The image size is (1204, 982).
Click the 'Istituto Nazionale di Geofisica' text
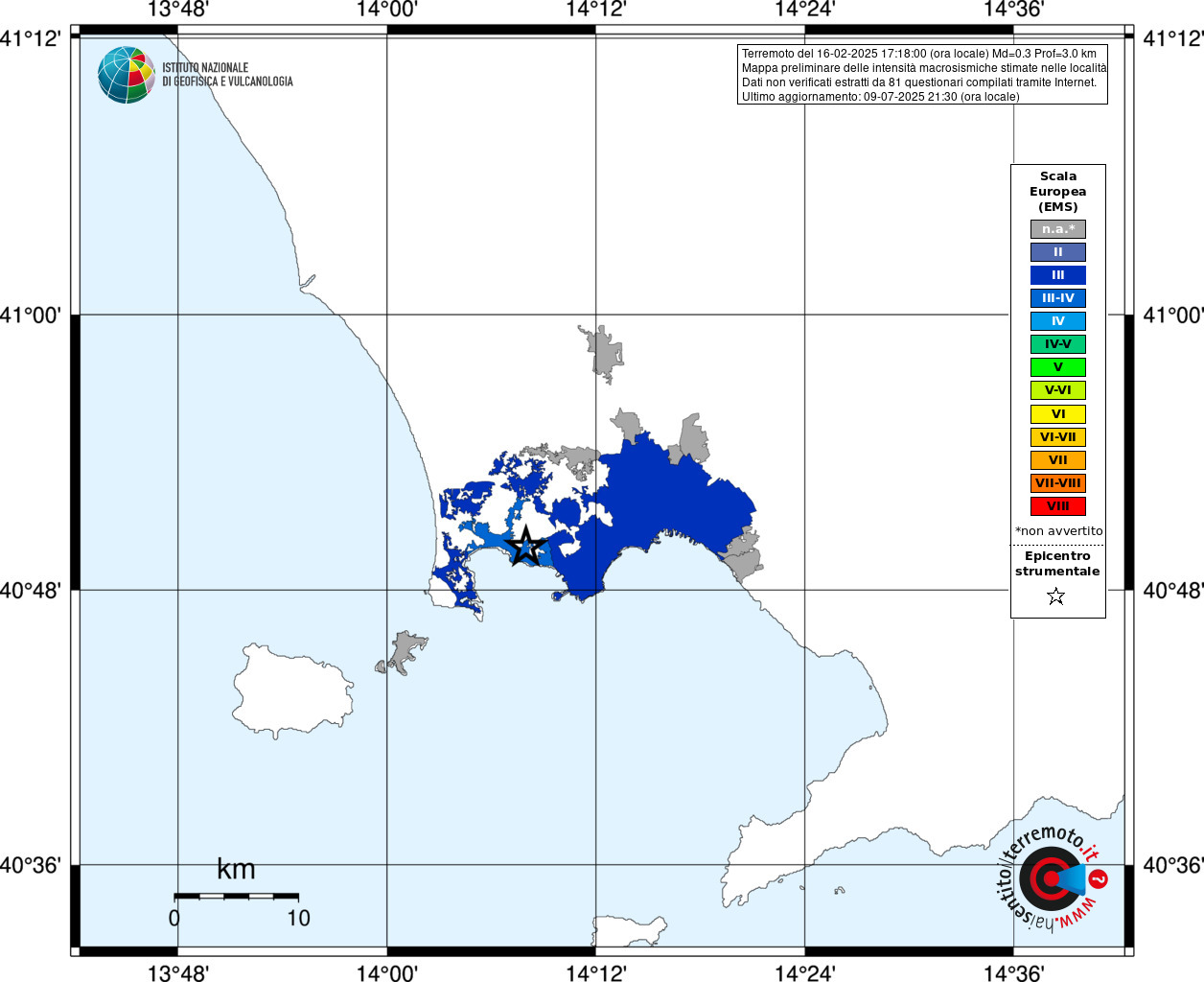[x=227, y=75]
